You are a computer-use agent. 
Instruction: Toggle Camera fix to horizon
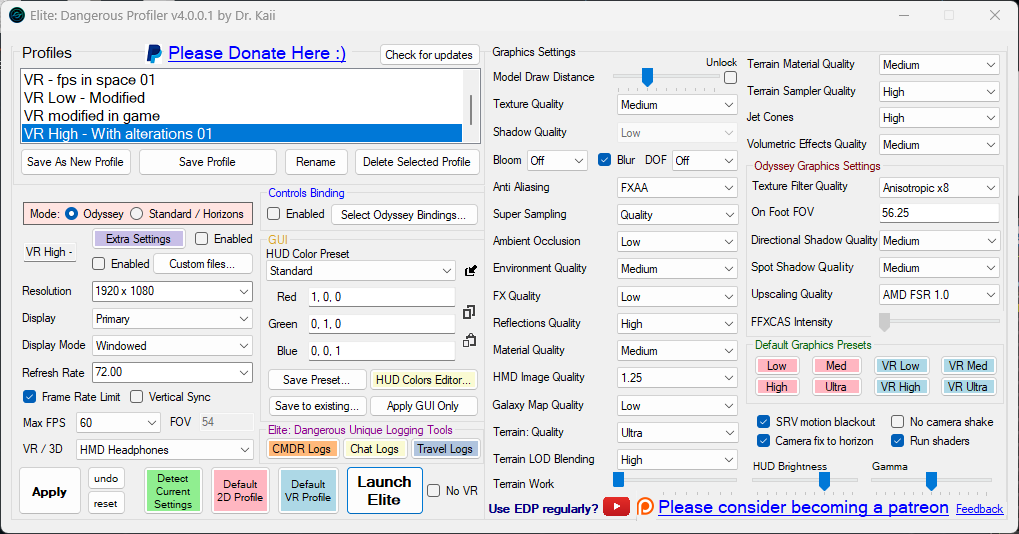pos(764,440)
